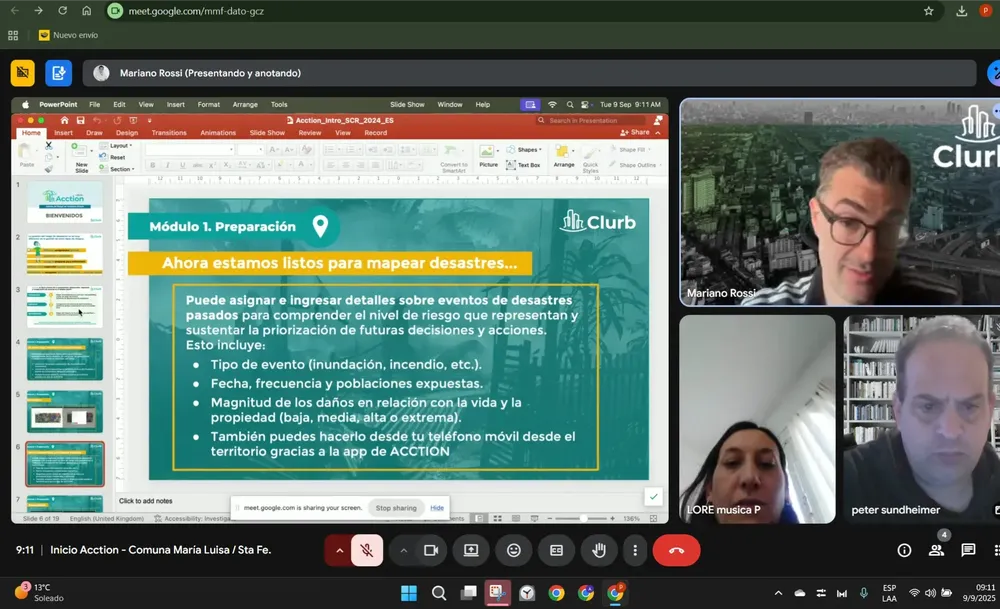Screen dimensions: 1000x609
Task: Click the share screen icon
Action: [471, 550]
